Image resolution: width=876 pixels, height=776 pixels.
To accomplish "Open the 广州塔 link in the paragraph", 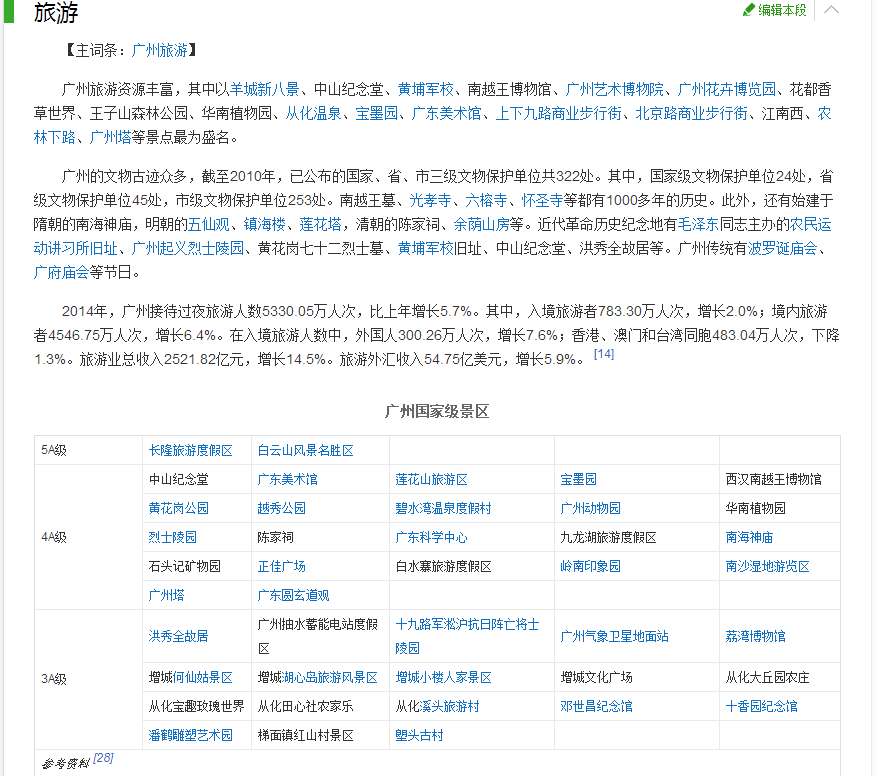I will [111, 137].
